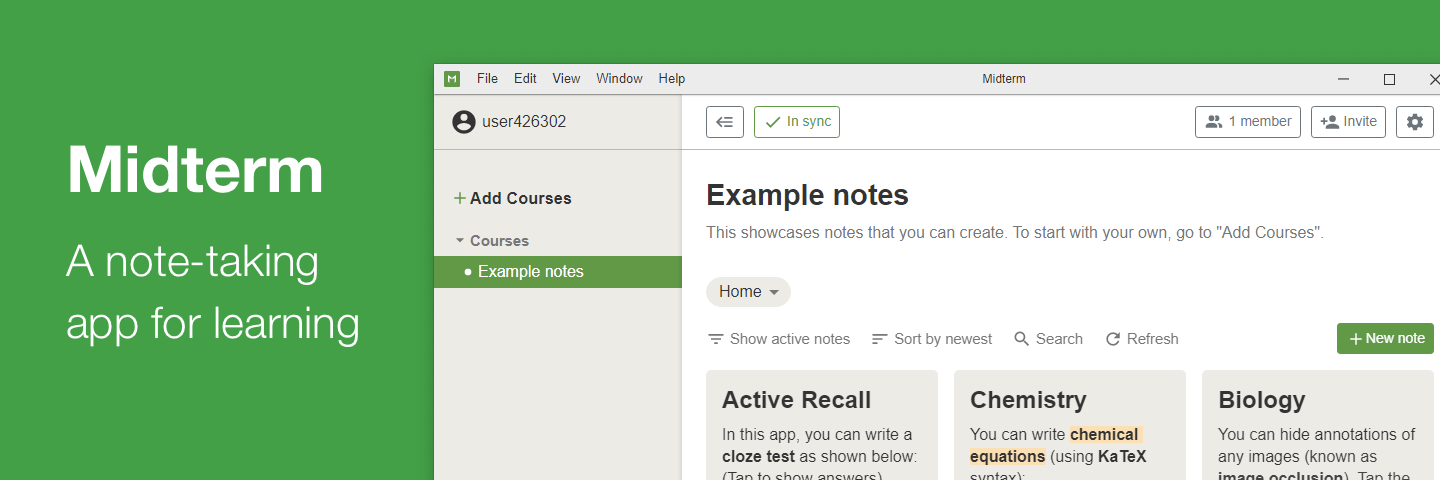Image resolution: width=1440 pixels, height=480 pixels.
Task: Create a note with New note
Action: tap(1385, 338)
